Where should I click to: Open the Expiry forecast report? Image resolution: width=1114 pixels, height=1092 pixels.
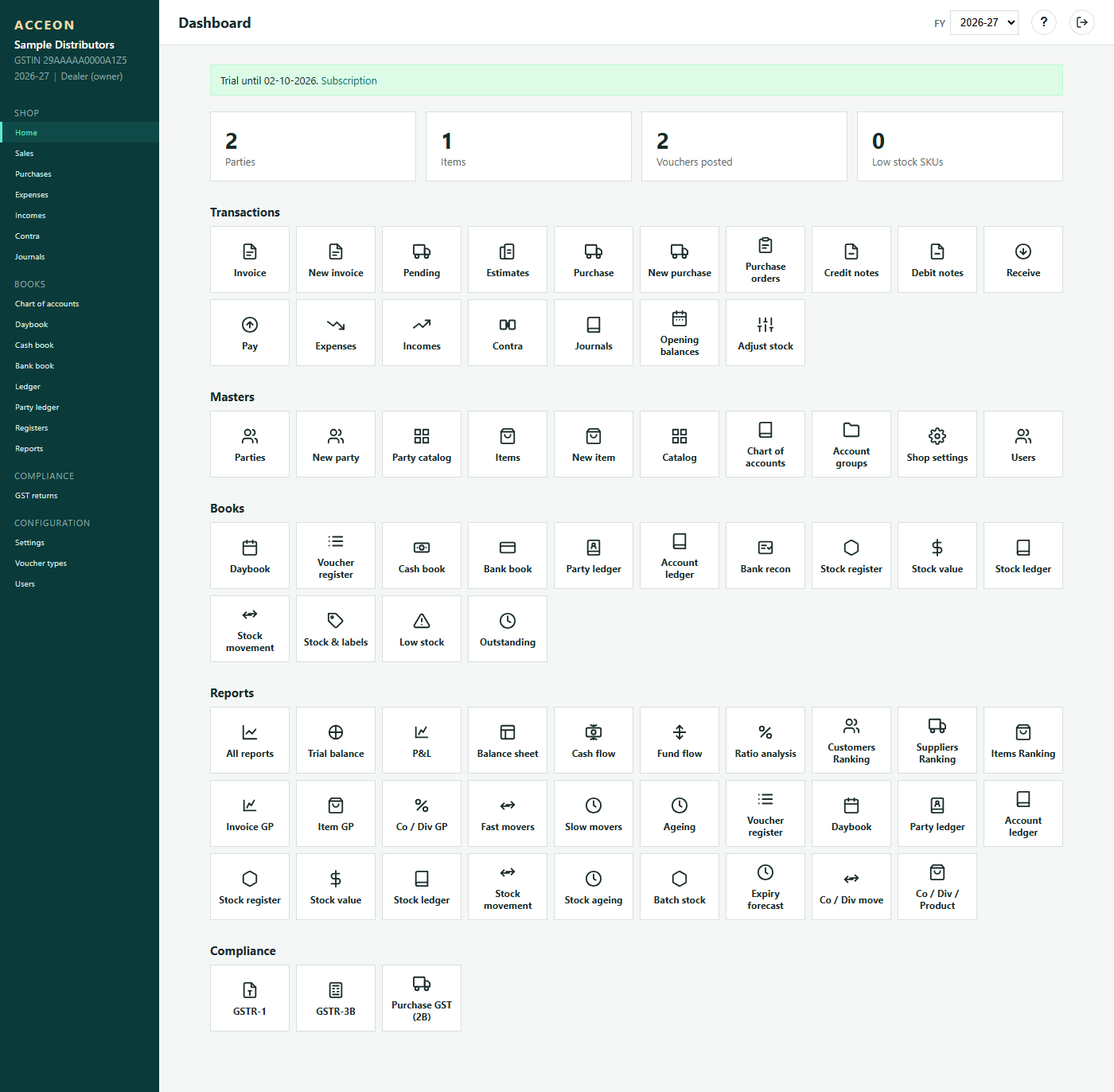(765, 887)
